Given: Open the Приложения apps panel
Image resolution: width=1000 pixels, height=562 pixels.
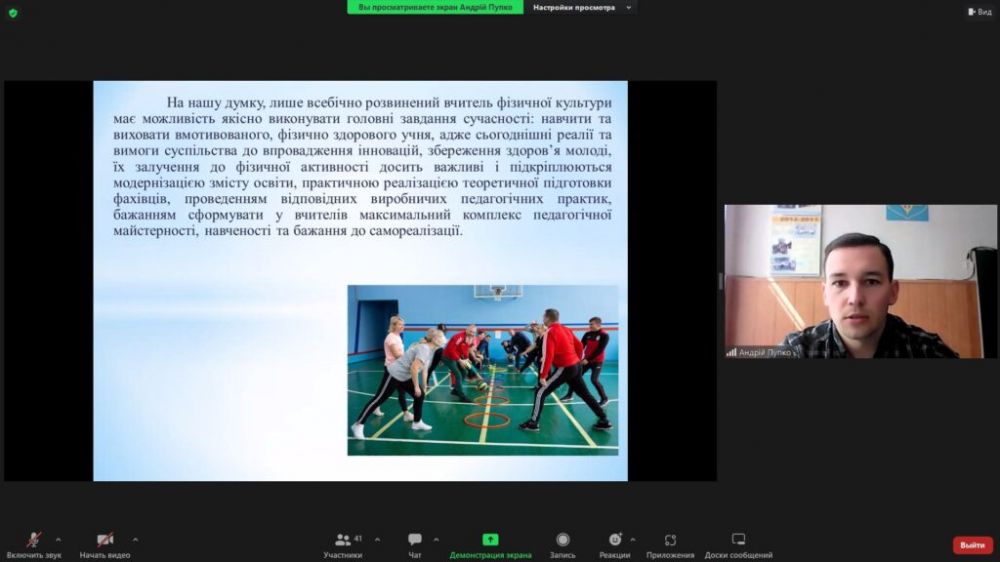Looking at the screenshot, I should pyautogui.click(x=670, y=540).
